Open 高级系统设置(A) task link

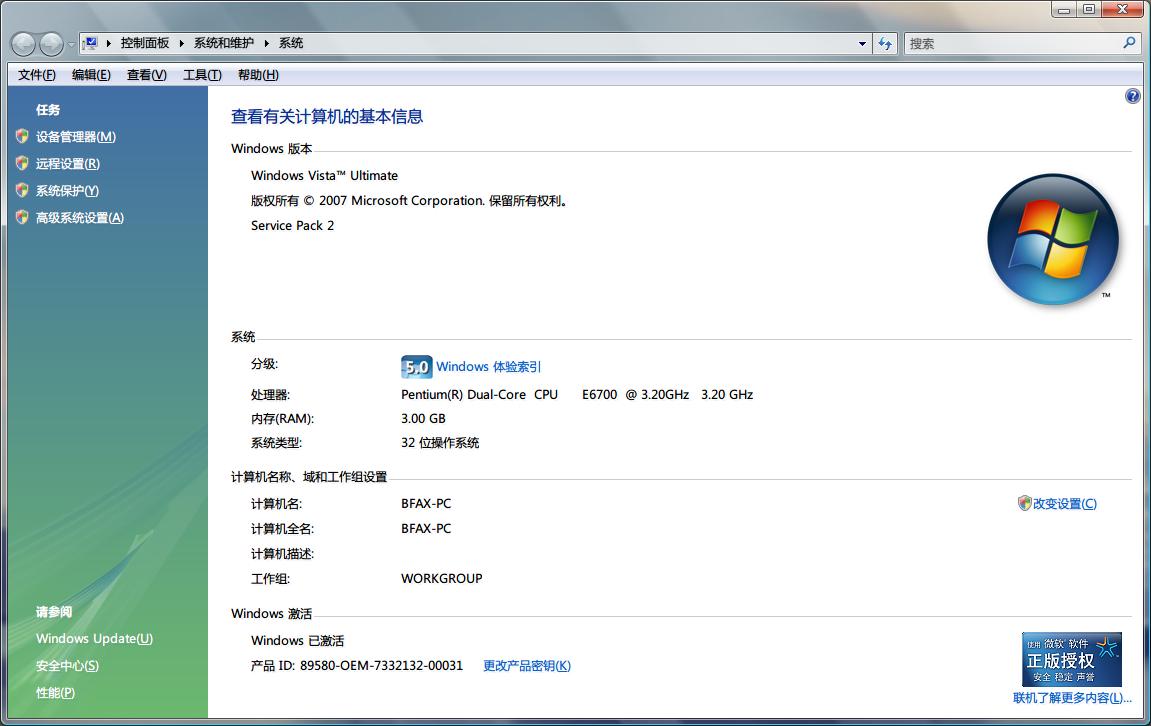pos(80,218)
